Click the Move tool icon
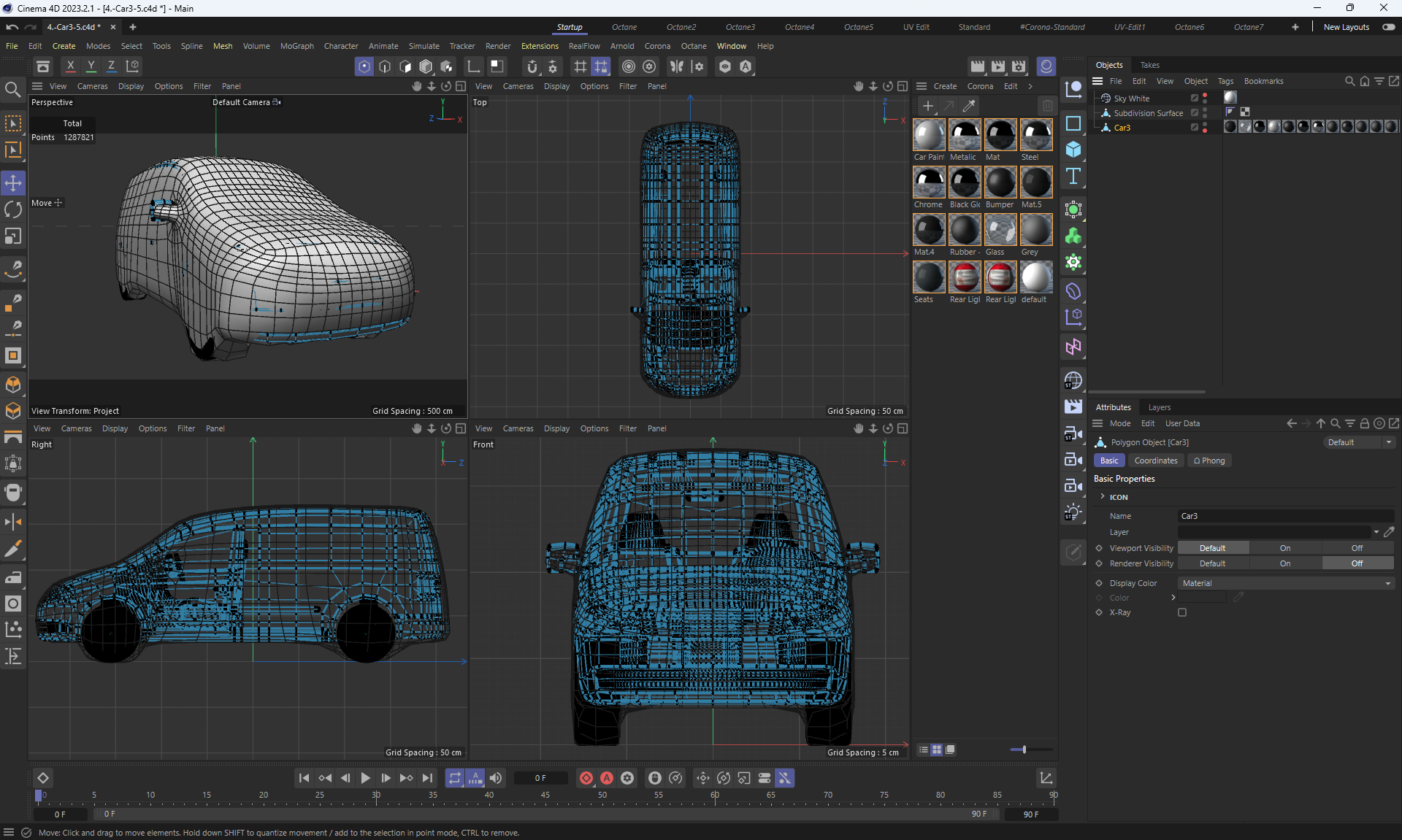The width and height of the screenshot is (1402, 840). pos(13,182)
